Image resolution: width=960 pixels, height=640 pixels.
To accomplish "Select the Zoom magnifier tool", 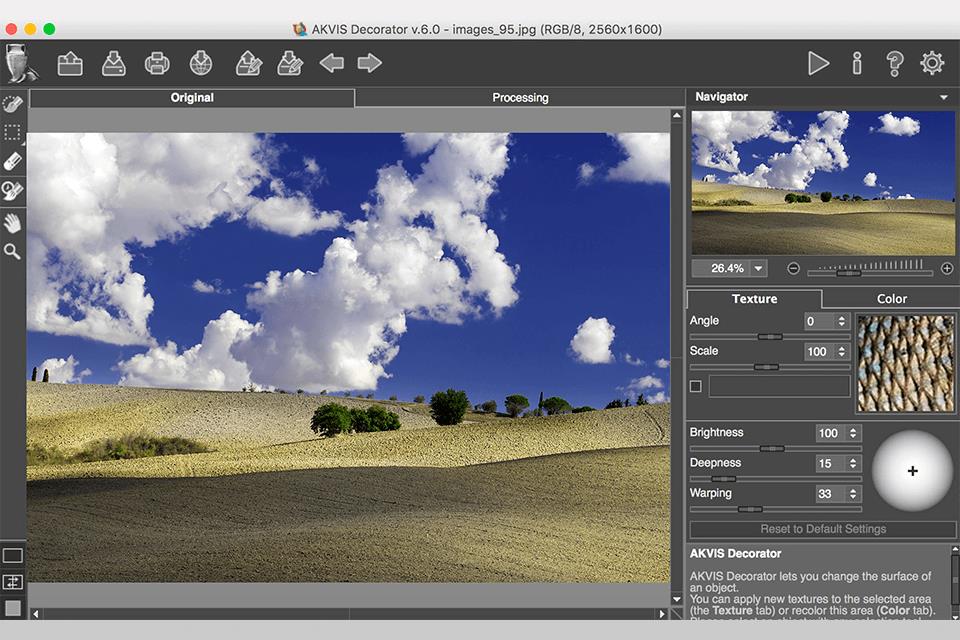I will (x=12, y=252).
